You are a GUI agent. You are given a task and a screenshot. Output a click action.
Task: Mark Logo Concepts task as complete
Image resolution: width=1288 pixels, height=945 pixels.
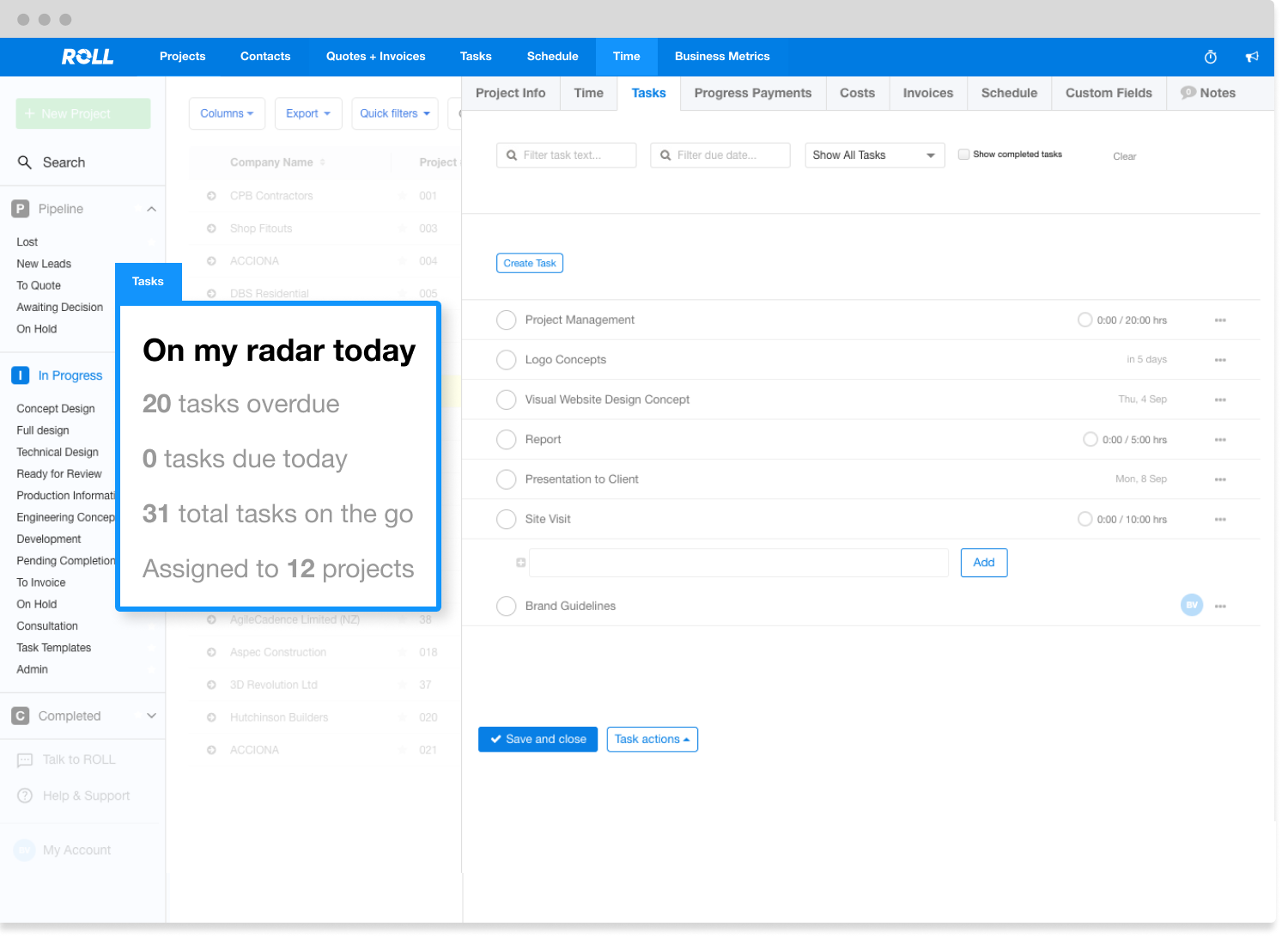507,360
